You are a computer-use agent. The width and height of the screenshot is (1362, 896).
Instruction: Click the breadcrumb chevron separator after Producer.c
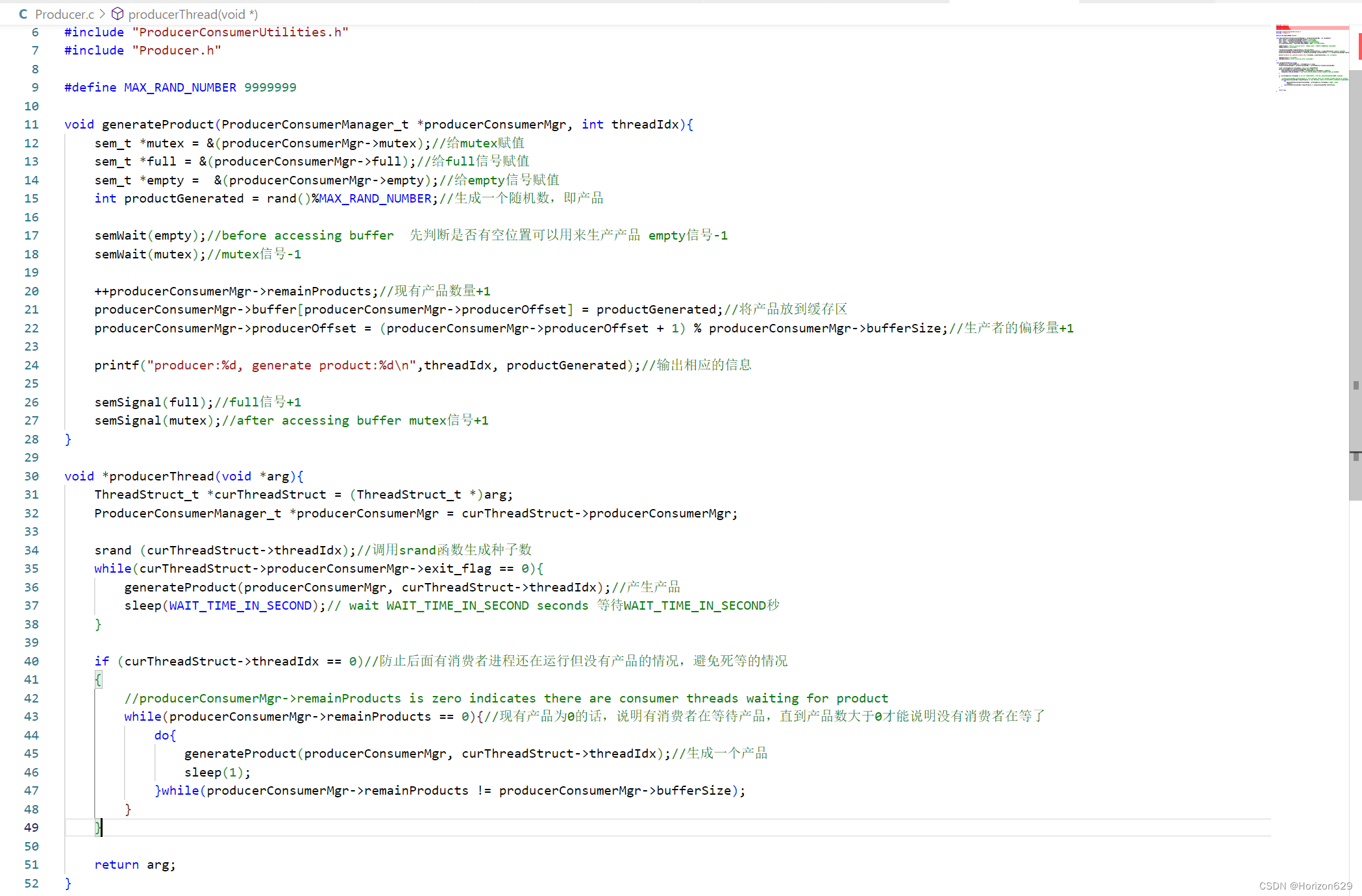coord(103,14)
